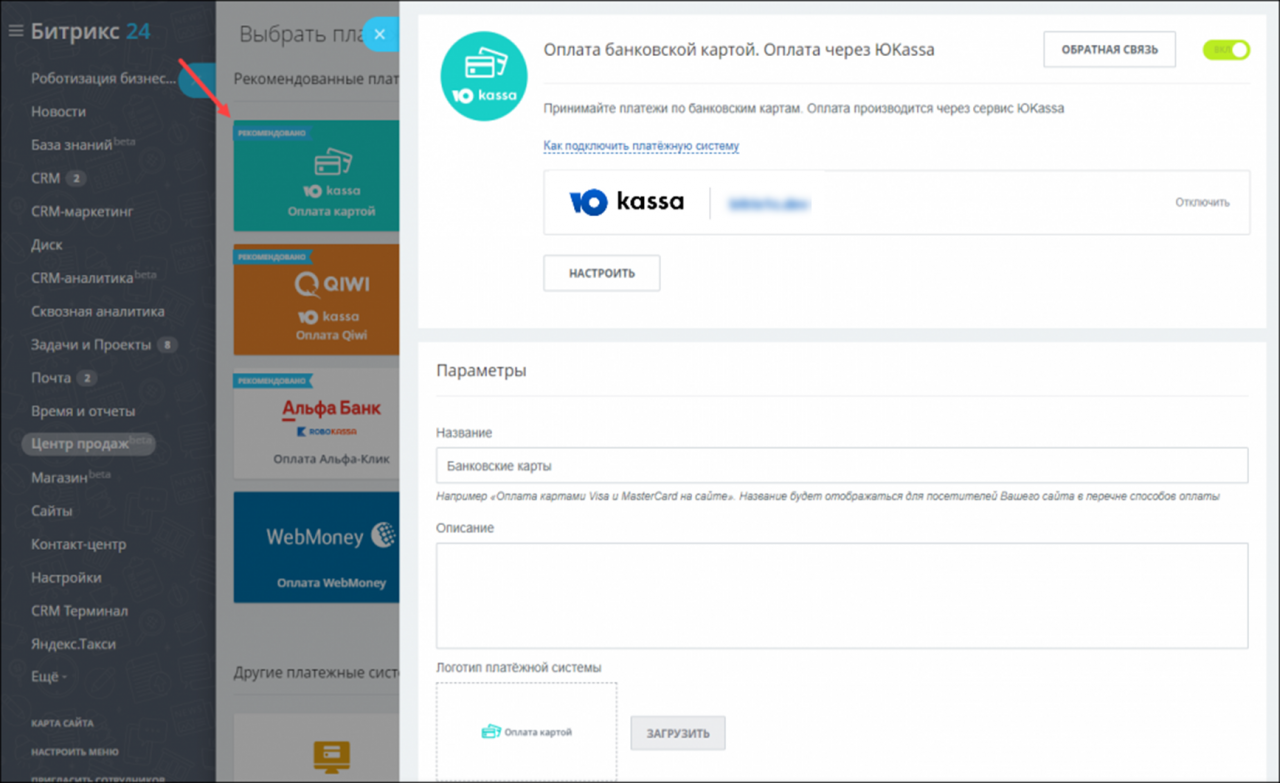Image resolution: width=1280 pixels, height=783 pixels.
Task: Click the CRM counter badge 2
Action: (76, 179)
